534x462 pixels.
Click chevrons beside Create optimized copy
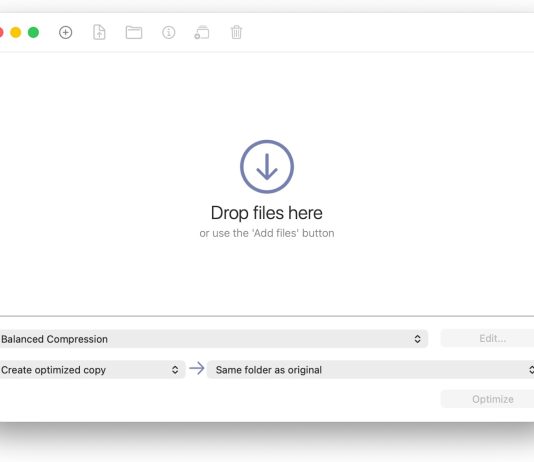pyautogui.click(x=175, y=370)
